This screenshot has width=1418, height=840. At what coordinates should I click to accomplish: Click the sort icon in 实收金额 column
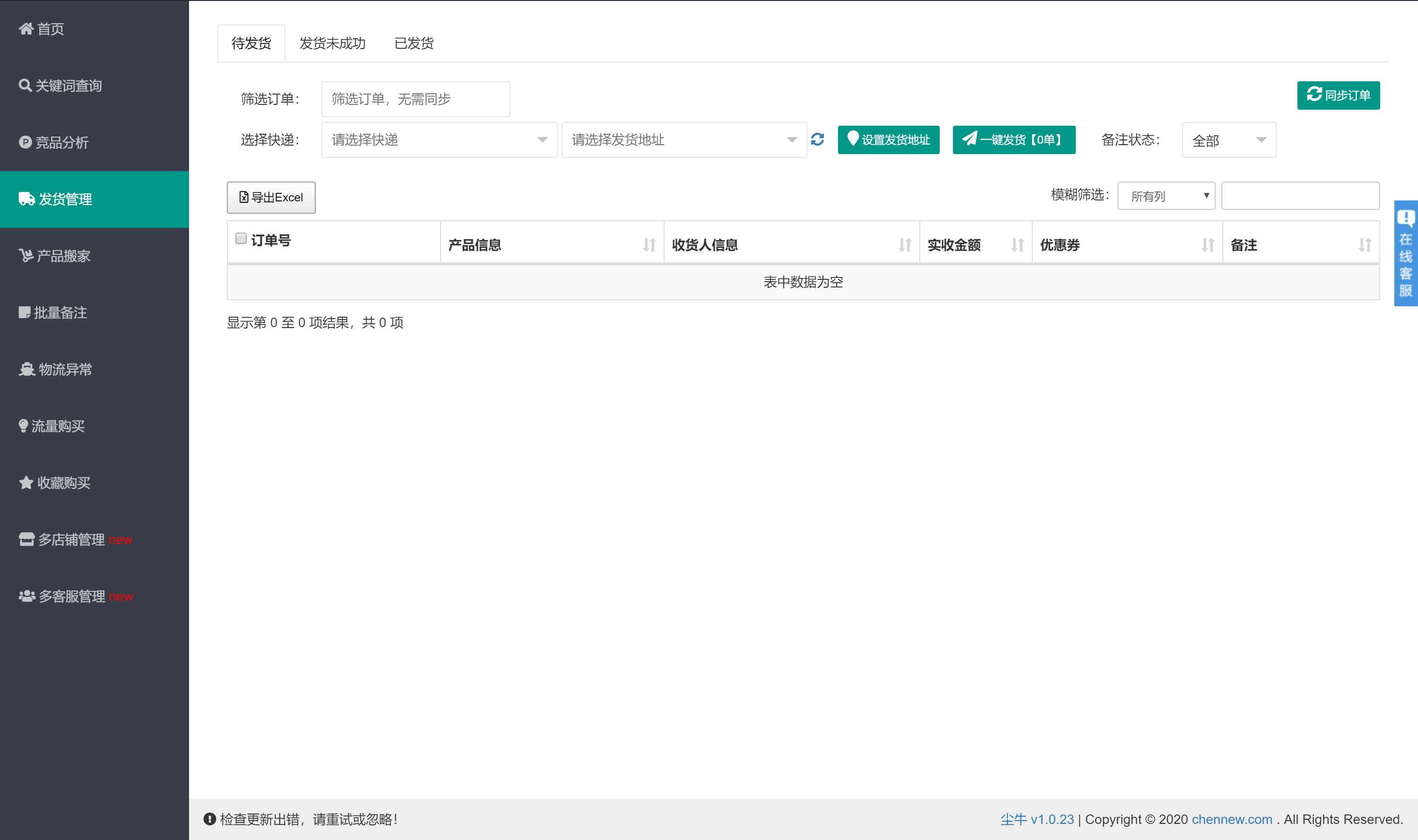(1017, 244)
